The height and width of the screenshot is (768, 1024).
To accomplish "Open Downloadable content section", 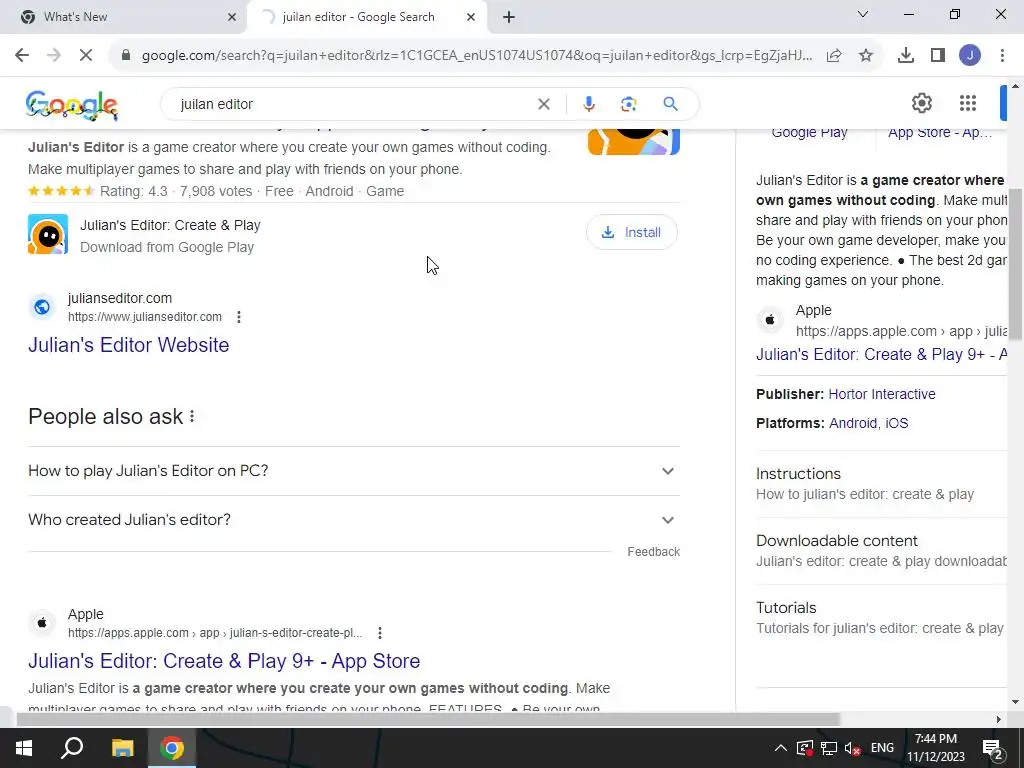I will tap(882, 551).
